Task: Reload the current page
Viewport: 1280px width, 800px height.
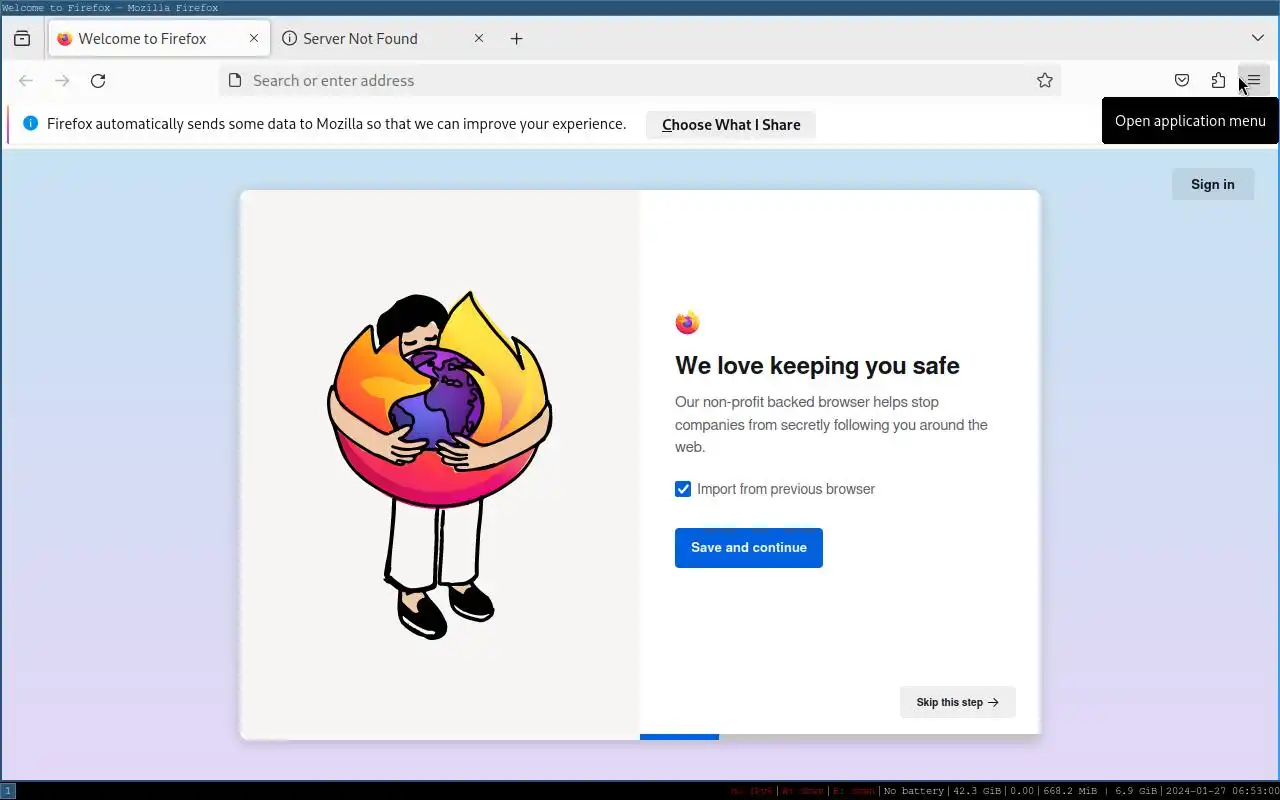Action: (98, 80)
